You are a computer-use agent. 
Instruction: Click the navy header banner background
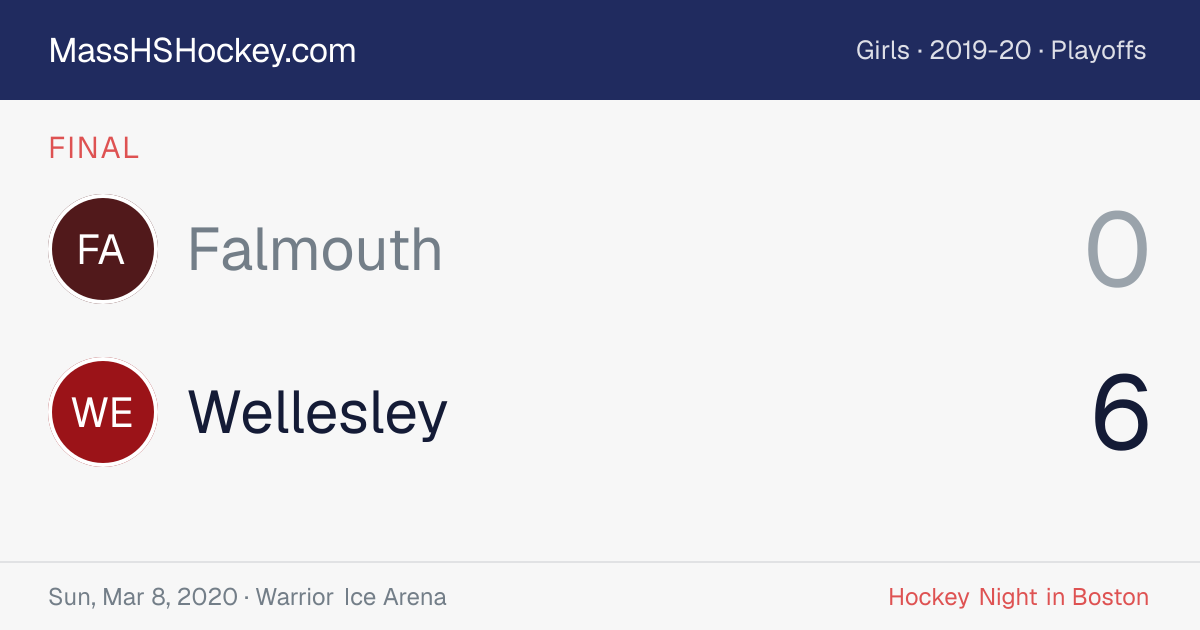pos(600,50)
